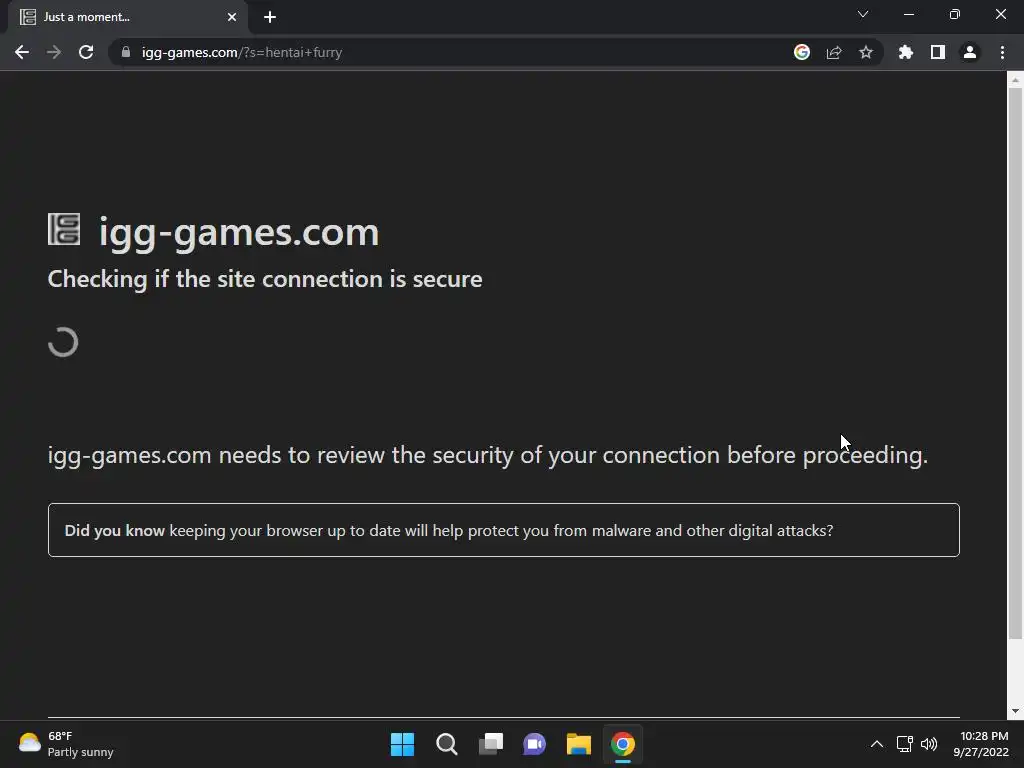Click the igg-games logo icon on page
This screenshot has width=1024, height=768.
(64, 229)
